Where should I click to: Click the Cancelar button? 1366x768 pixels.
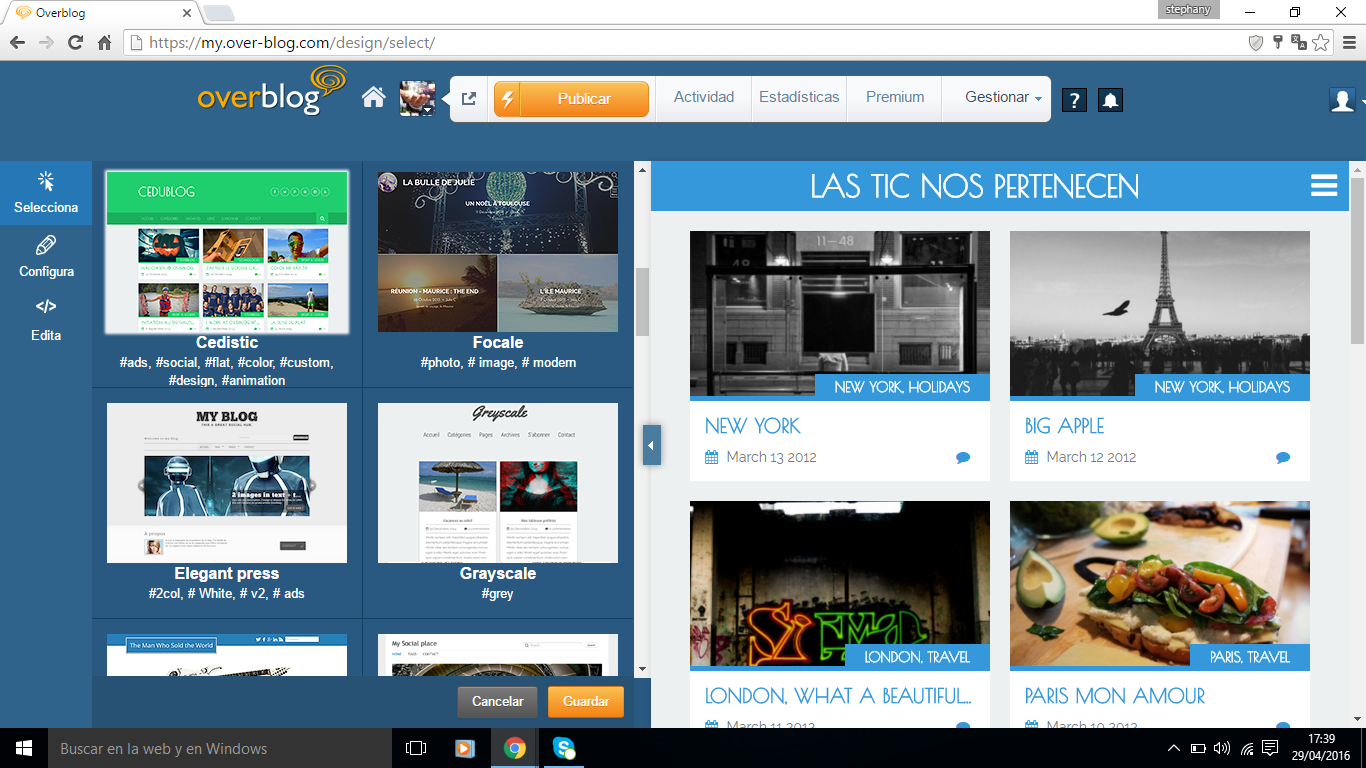[497, 702]
